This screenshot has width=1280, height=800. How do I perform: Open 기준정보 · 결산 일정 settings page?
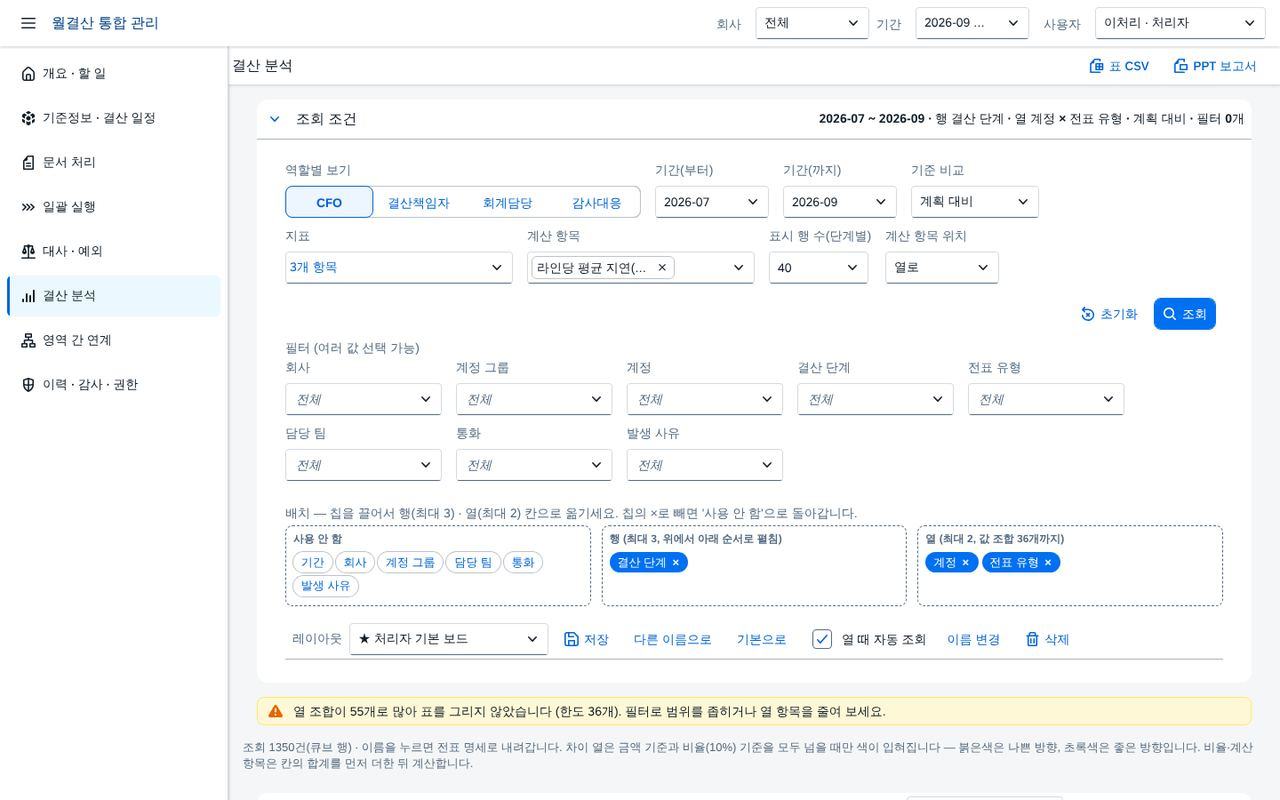pos(113,118)
